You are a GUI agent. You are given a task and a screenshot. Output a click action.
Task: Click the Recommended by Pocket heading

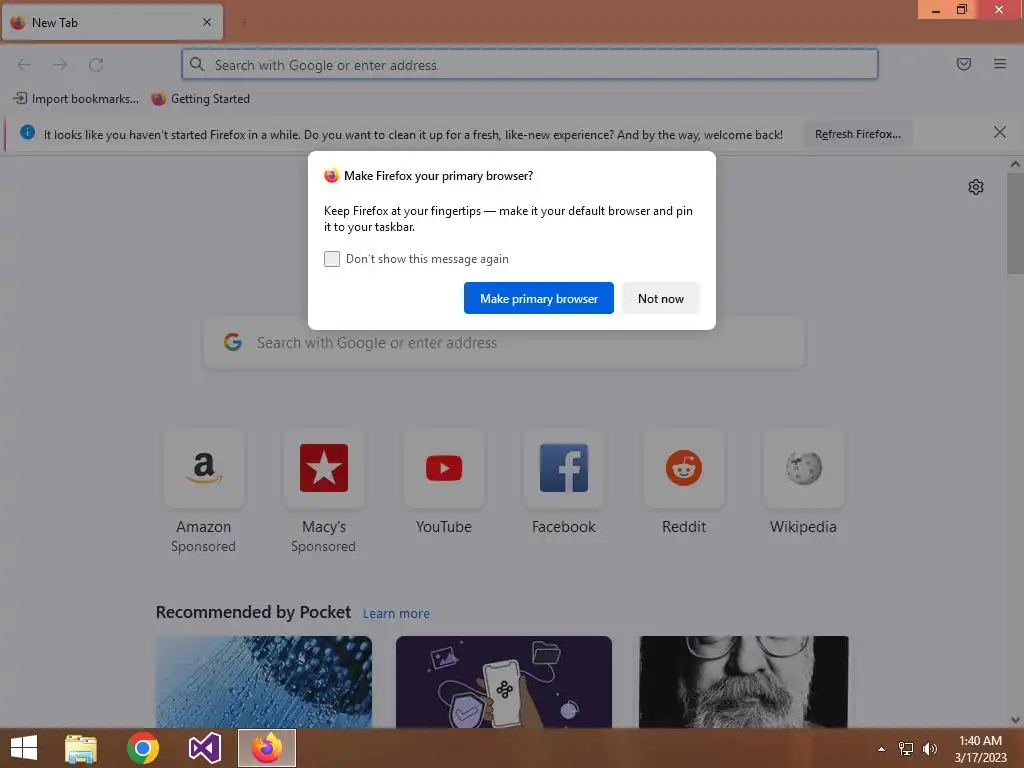[253, 613]
